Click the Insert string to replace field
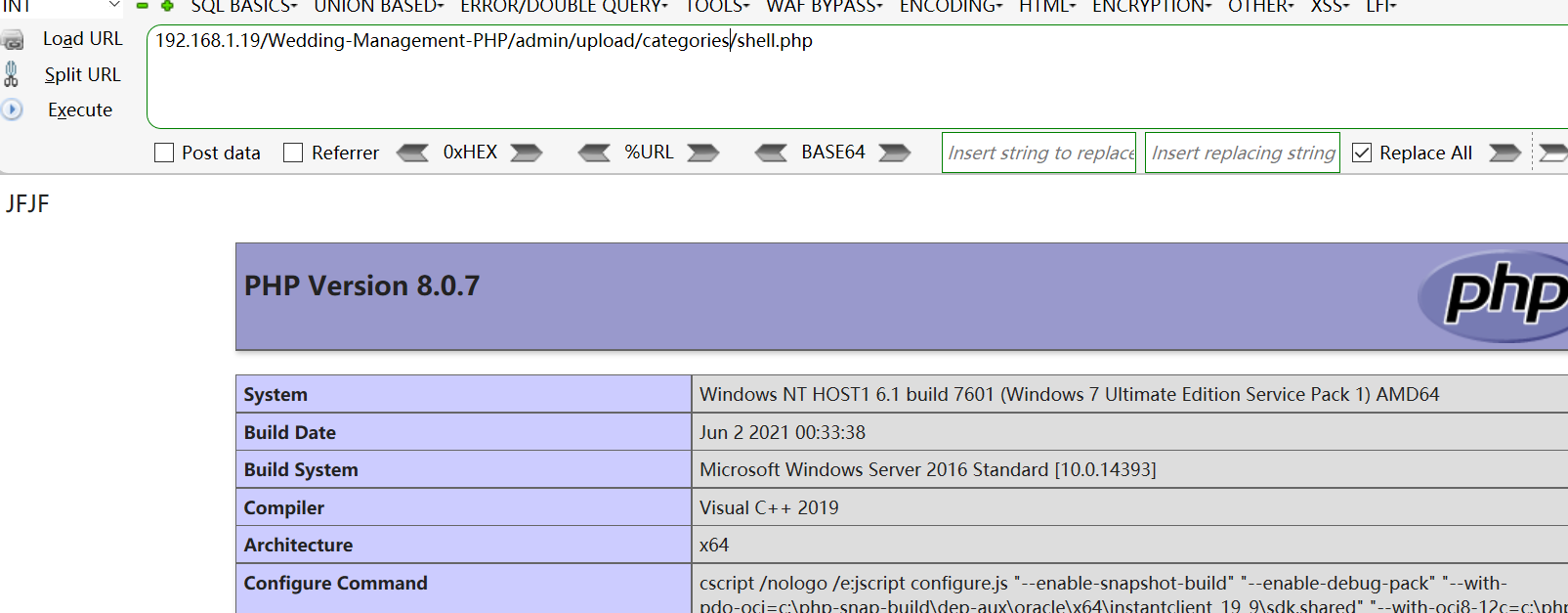 coord(1038,153)
